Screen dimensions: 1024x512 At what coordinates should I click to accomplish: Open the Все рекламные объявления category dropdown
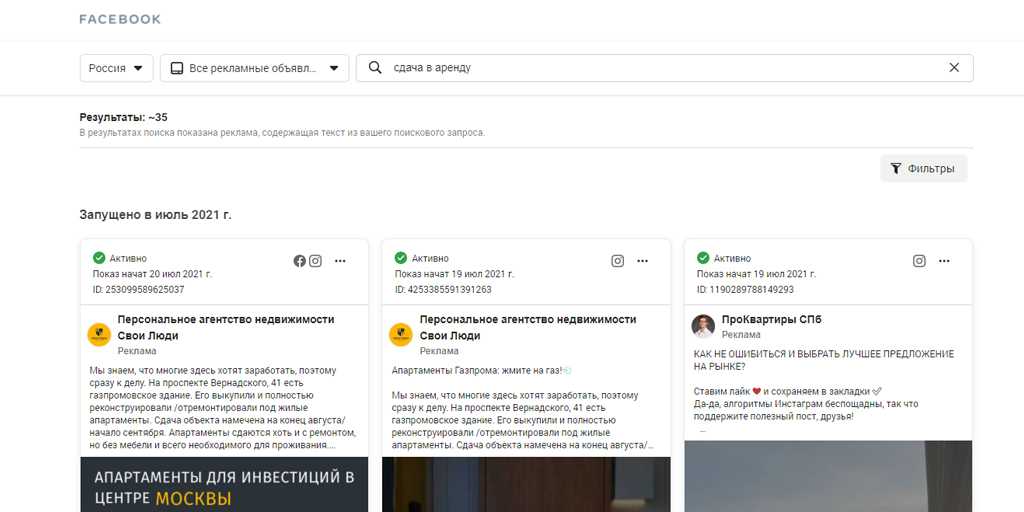click(x=254, y=68)
